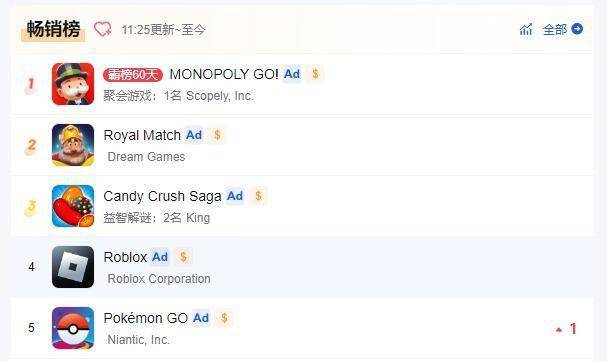Click the Roblox Corporation developer name

click(159, 279)
